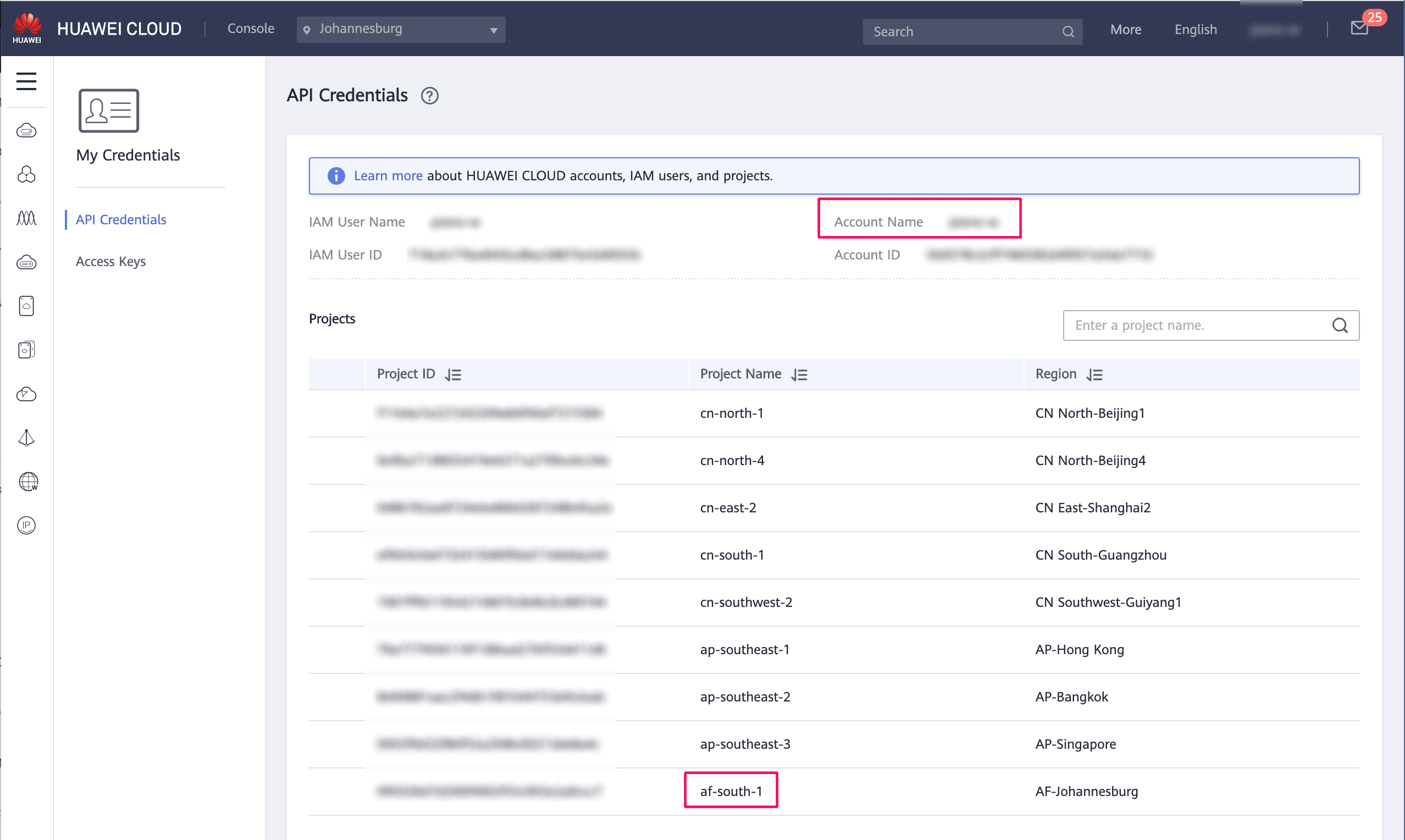
Task: Sort the table by Region column
Action: tap(1094, 375)
